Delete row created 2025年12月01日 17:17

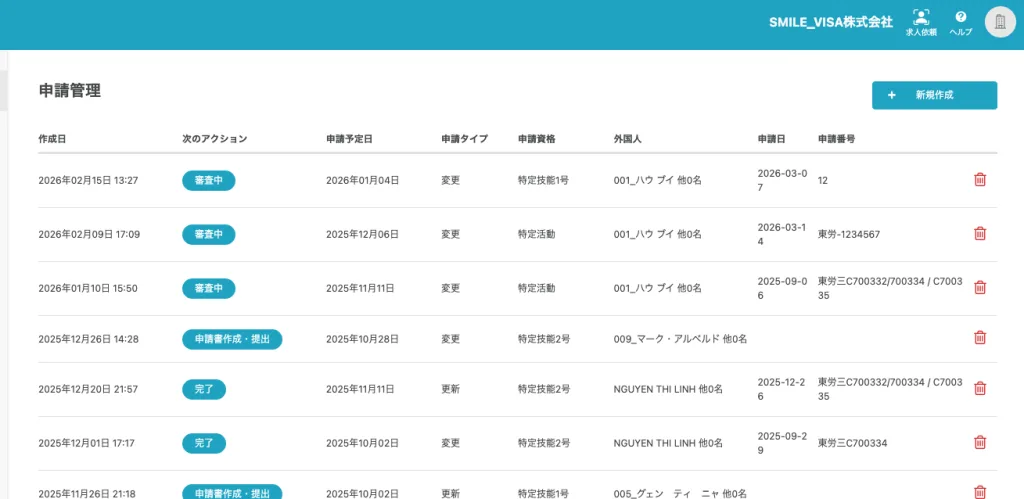pyautogui.click(x=979, y=443)
